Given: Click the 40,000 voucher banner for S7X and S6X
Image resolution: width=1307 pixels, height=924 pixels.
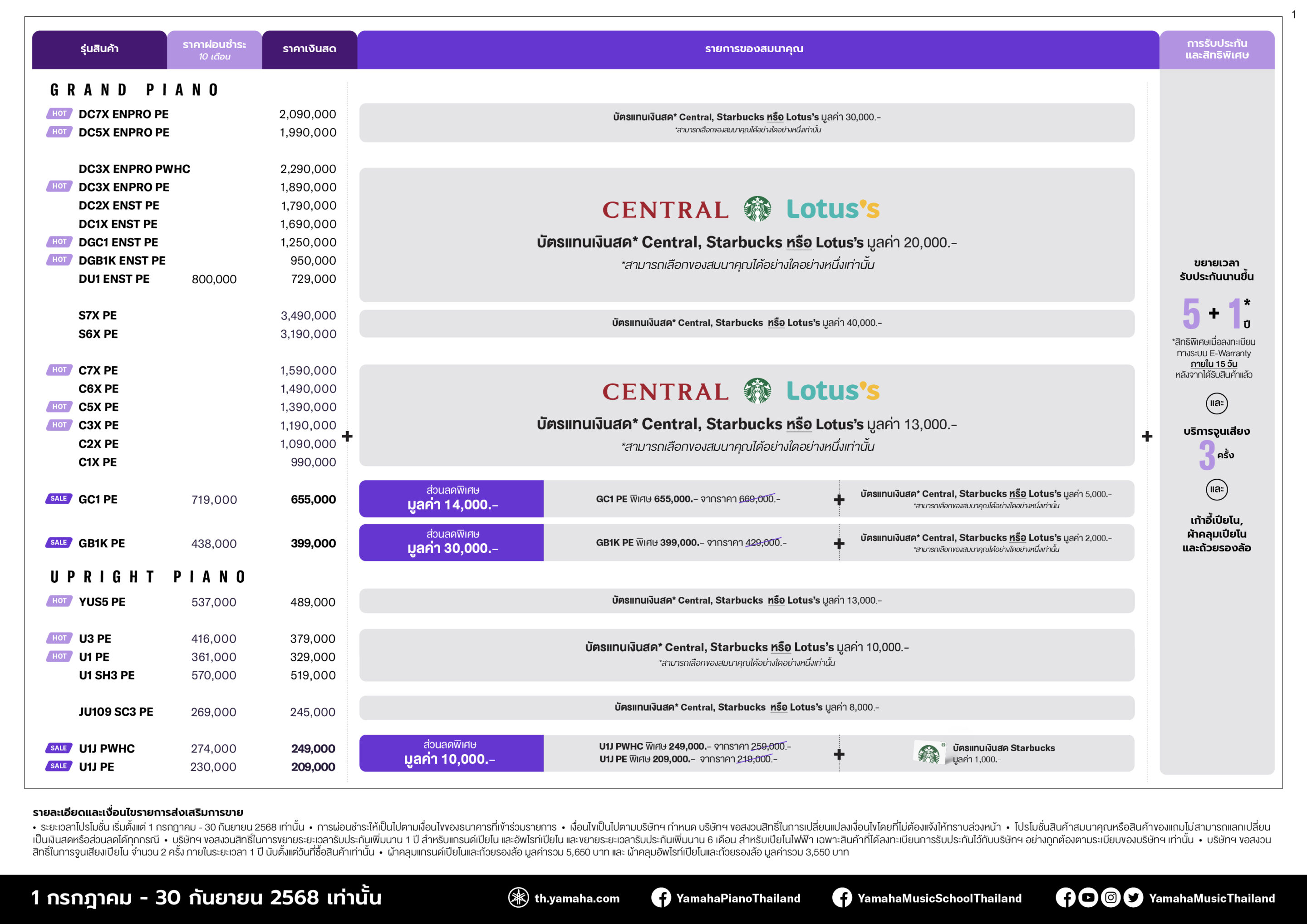Looking at the screenshot, I should pos(747,324).
